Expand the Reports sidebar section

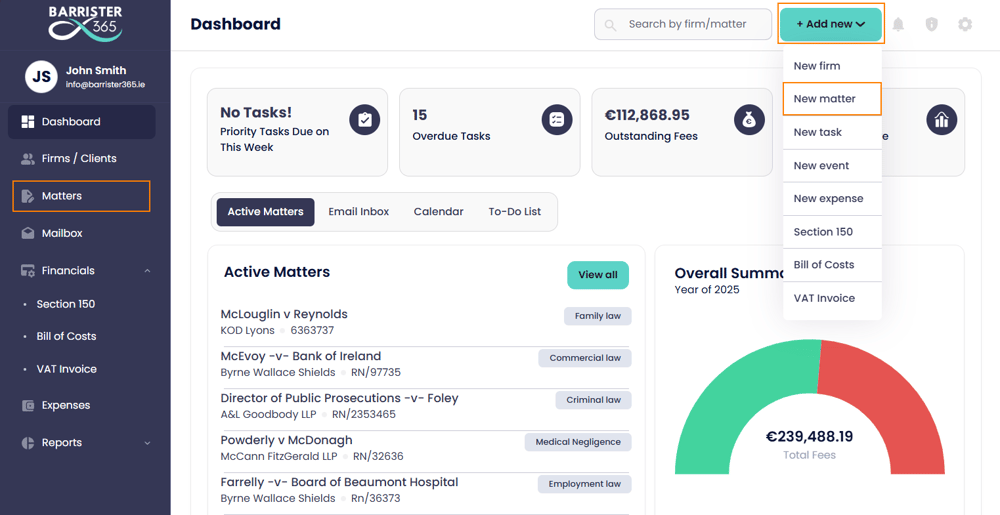(147, 443)
